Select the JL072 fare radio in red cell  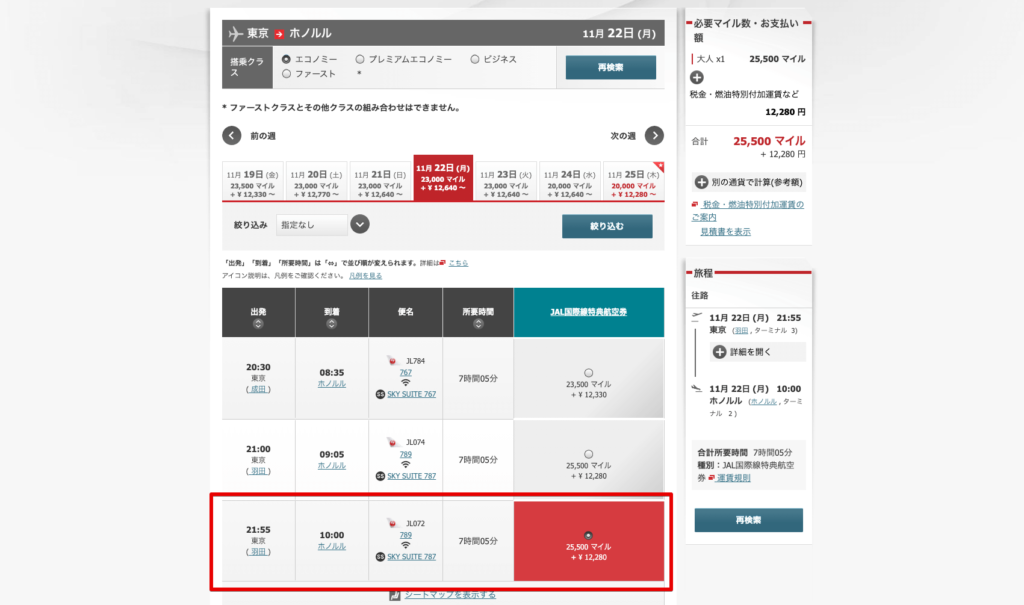pyautogui.click(x=588, y=535)
